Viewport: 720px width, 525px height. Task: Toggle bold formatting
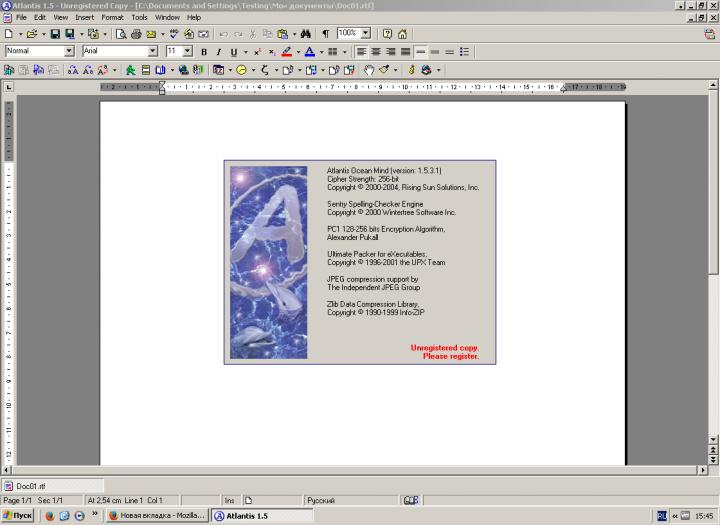(x=204, y=52)
